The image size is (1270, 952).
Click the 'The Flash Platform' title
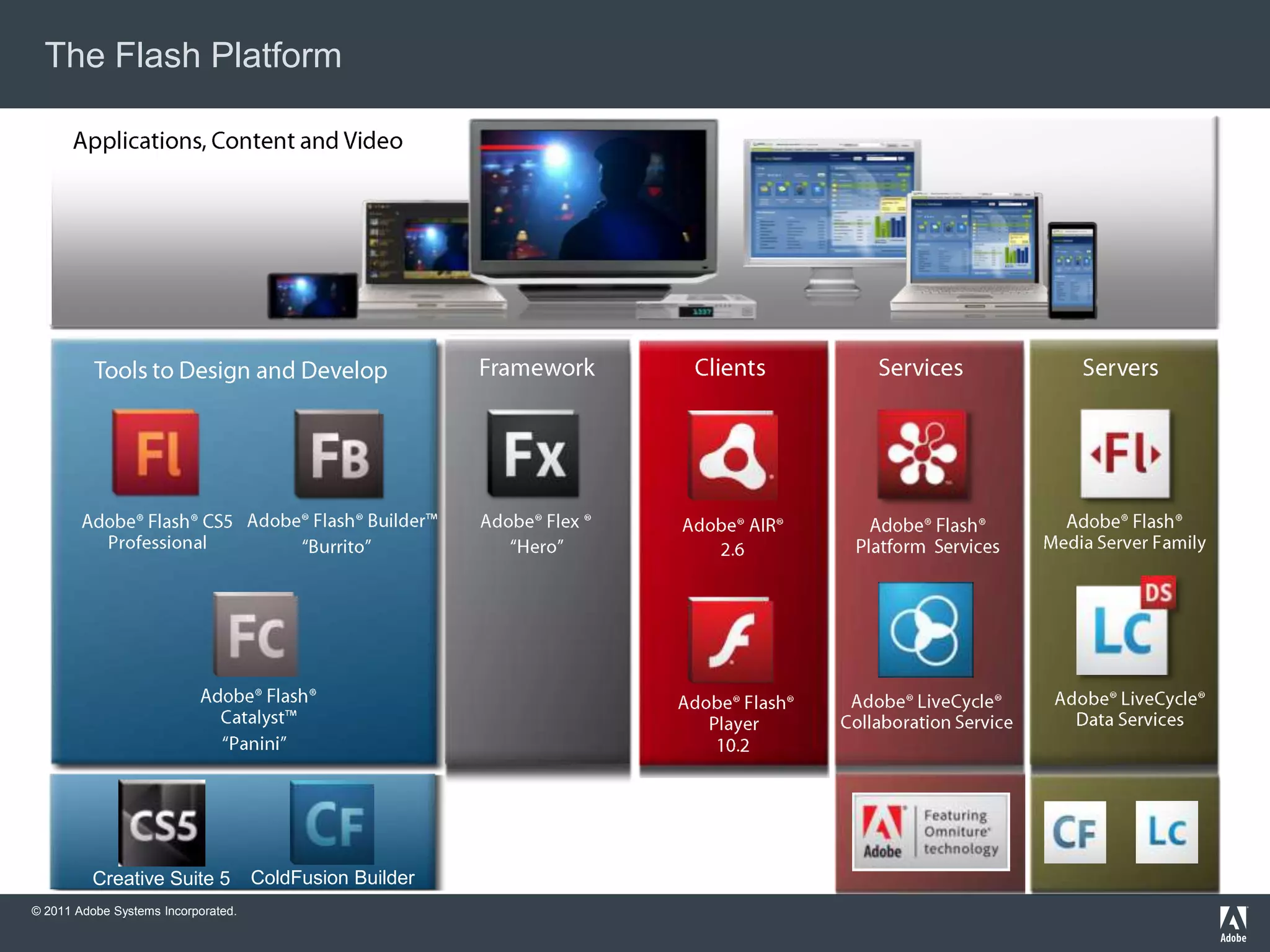tap(193, 55)
